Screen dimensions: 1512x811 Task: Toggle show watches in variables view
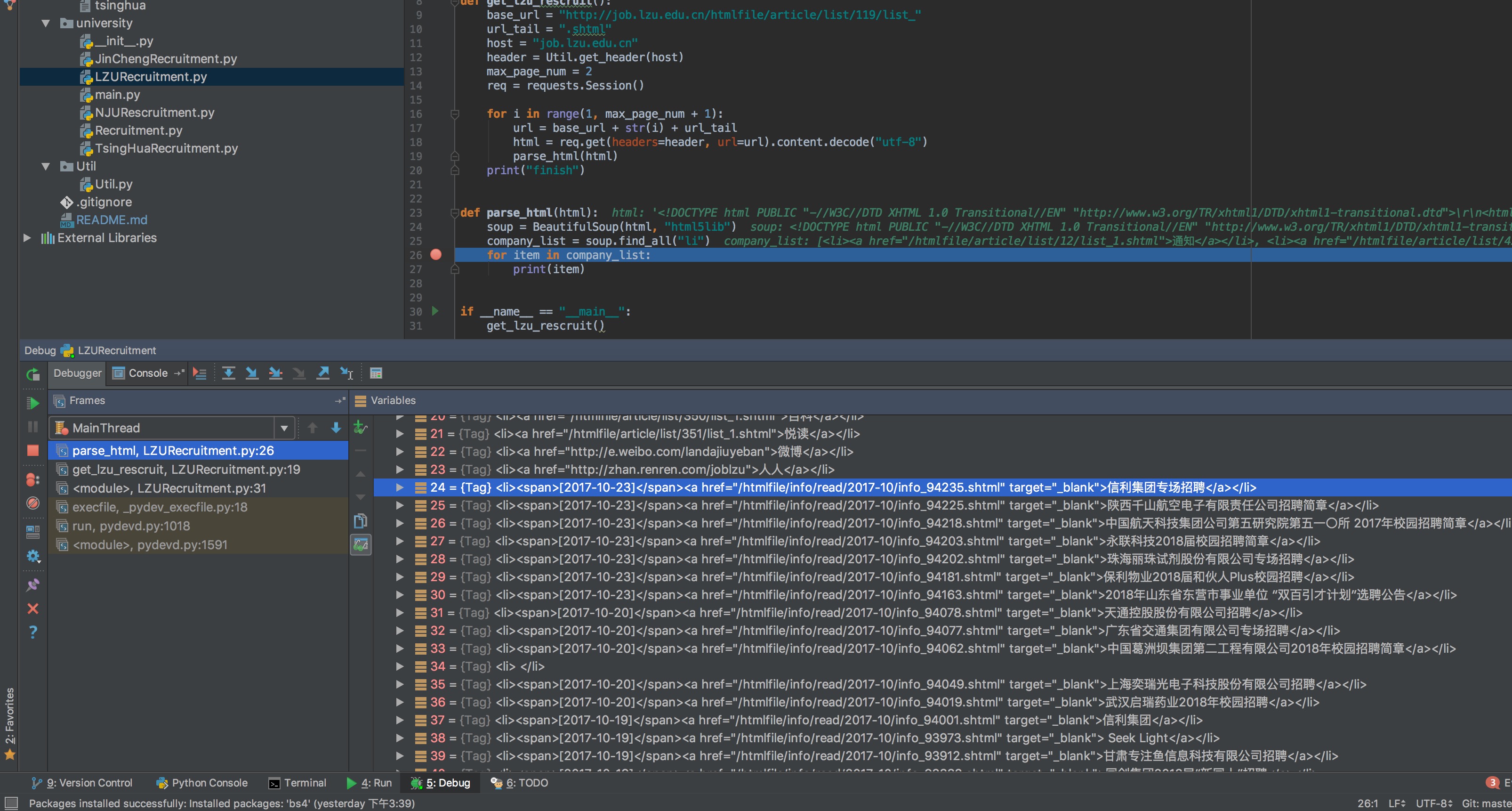[x=361, y=544]
